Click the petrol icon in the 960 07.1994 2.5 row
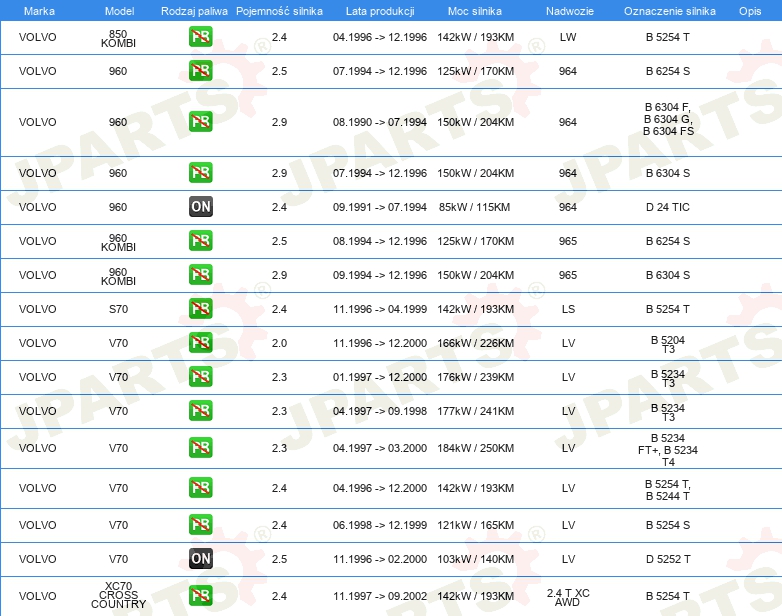Image resolution: width=782 pixels, height=616 pixels. (x=200, y=71)
